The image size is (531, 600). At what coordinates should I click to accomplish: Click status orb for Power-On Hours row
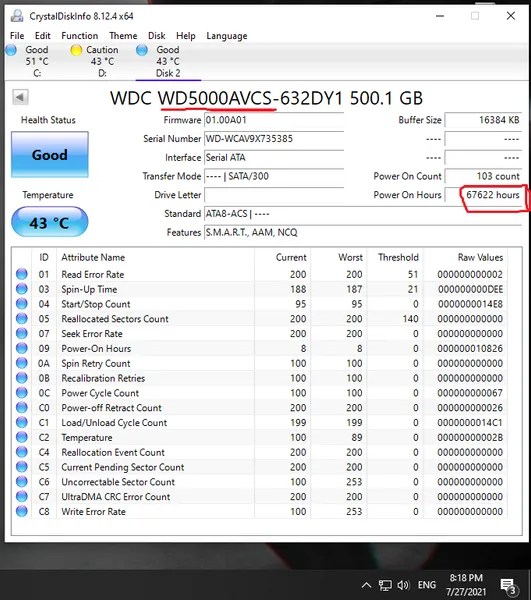tap(22, 348)
